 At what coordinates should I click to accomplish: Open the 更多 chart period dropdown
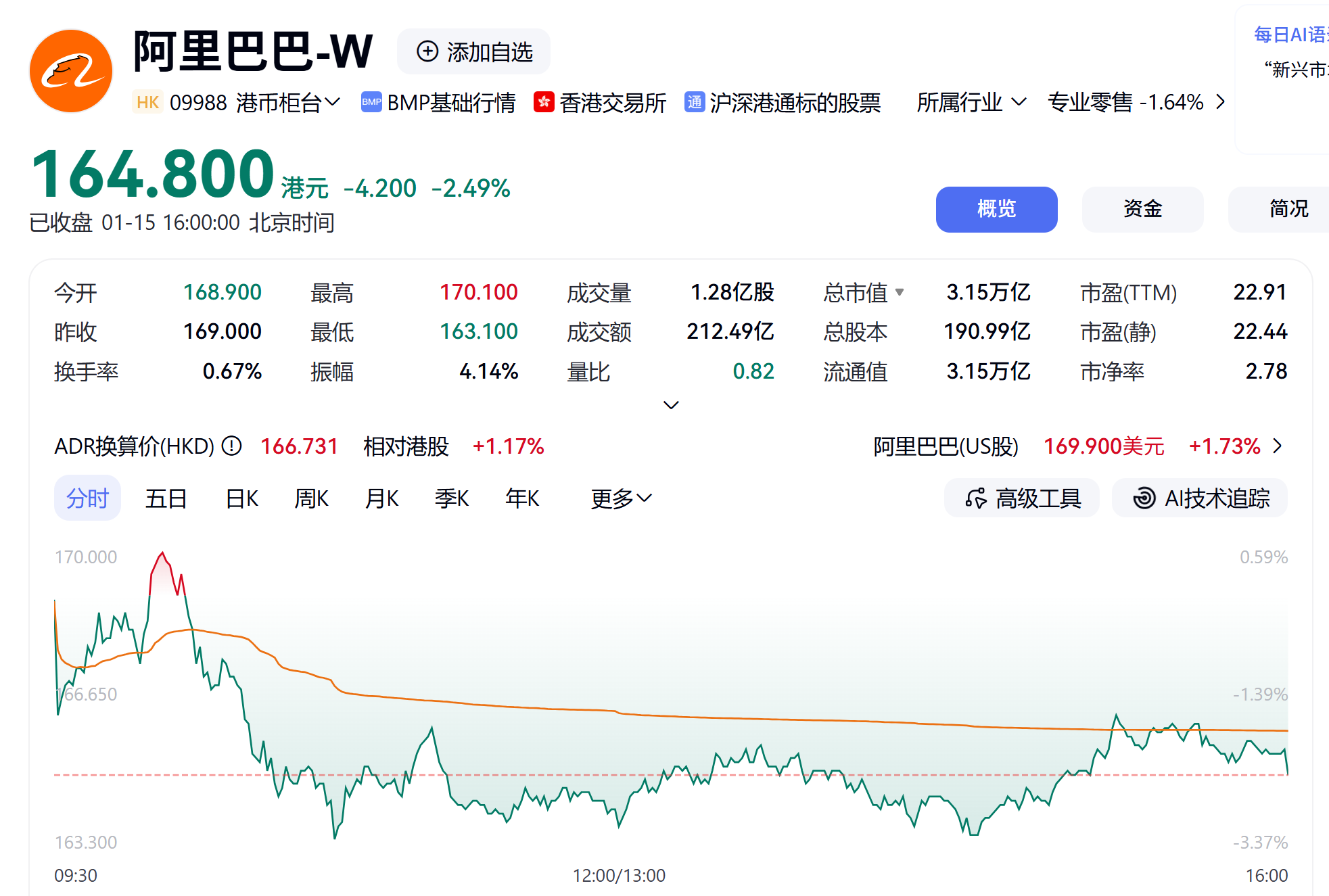click(620, 498)
